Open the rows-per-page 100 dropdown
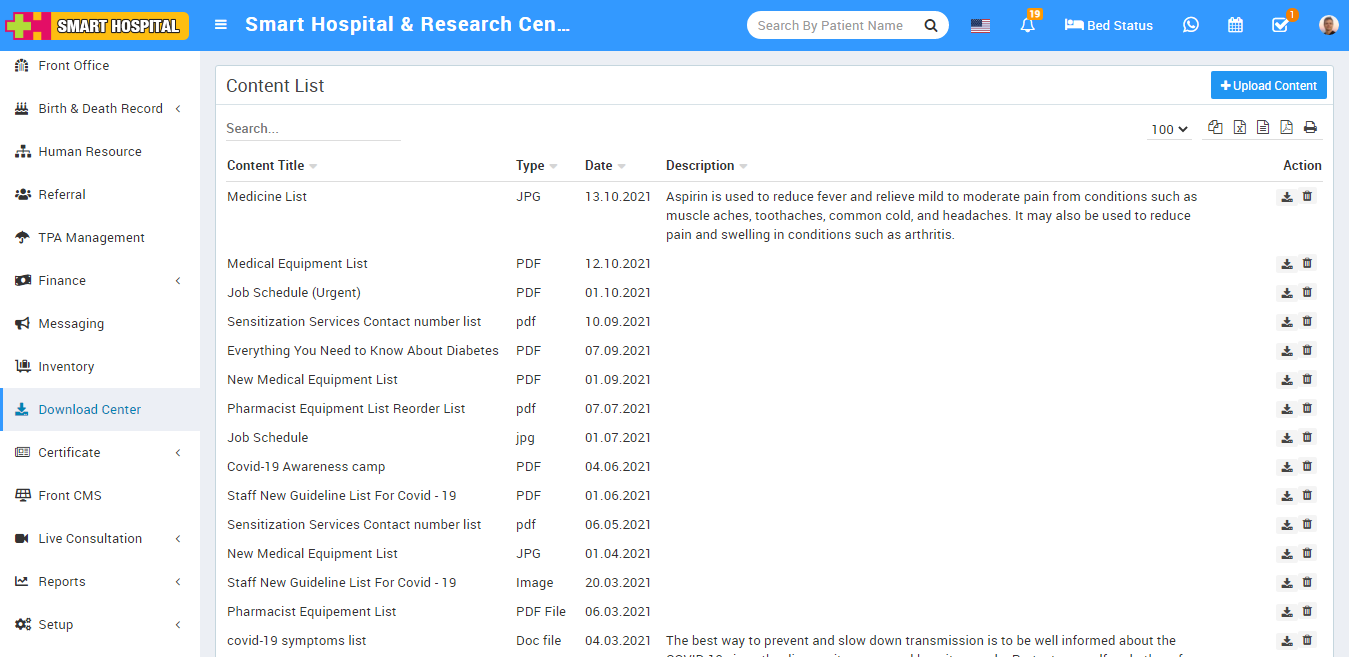Image resolution: width=1349 pixels, height=657 pixels. (x=1169, y=129)
